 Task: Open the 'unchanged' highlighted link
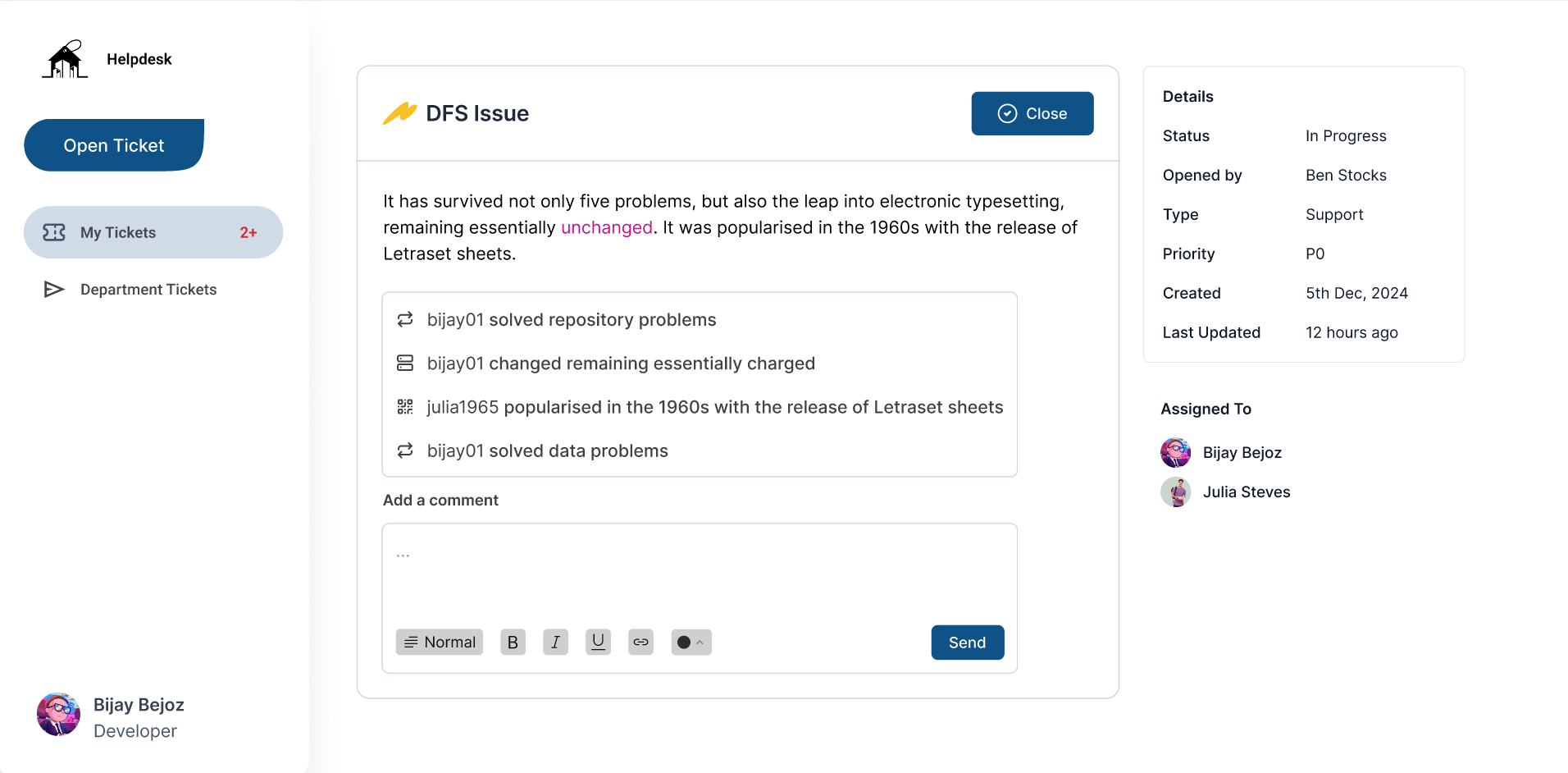[606, 227]
